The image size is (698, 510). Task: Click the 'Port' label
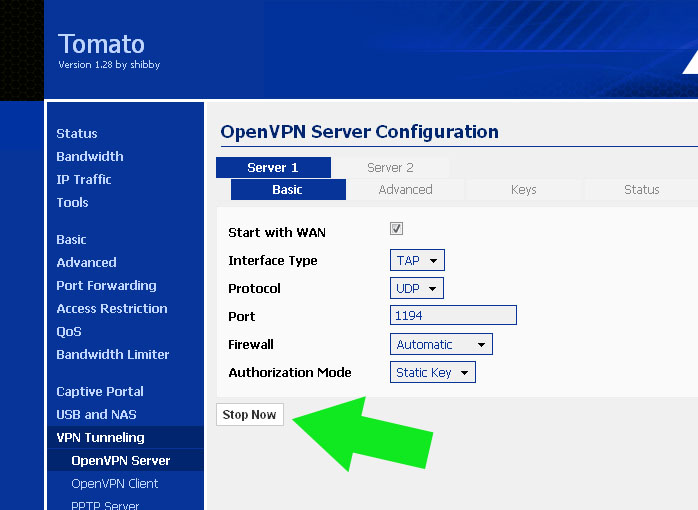[242, 316]
